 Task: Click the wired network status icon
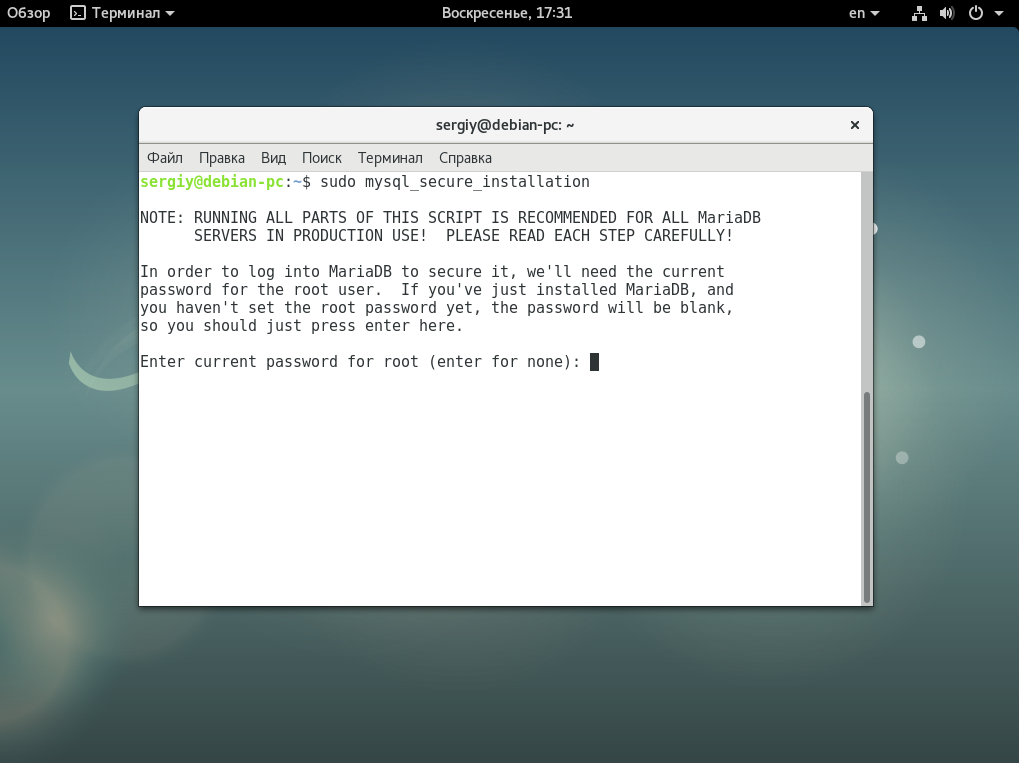pos(920,13)
